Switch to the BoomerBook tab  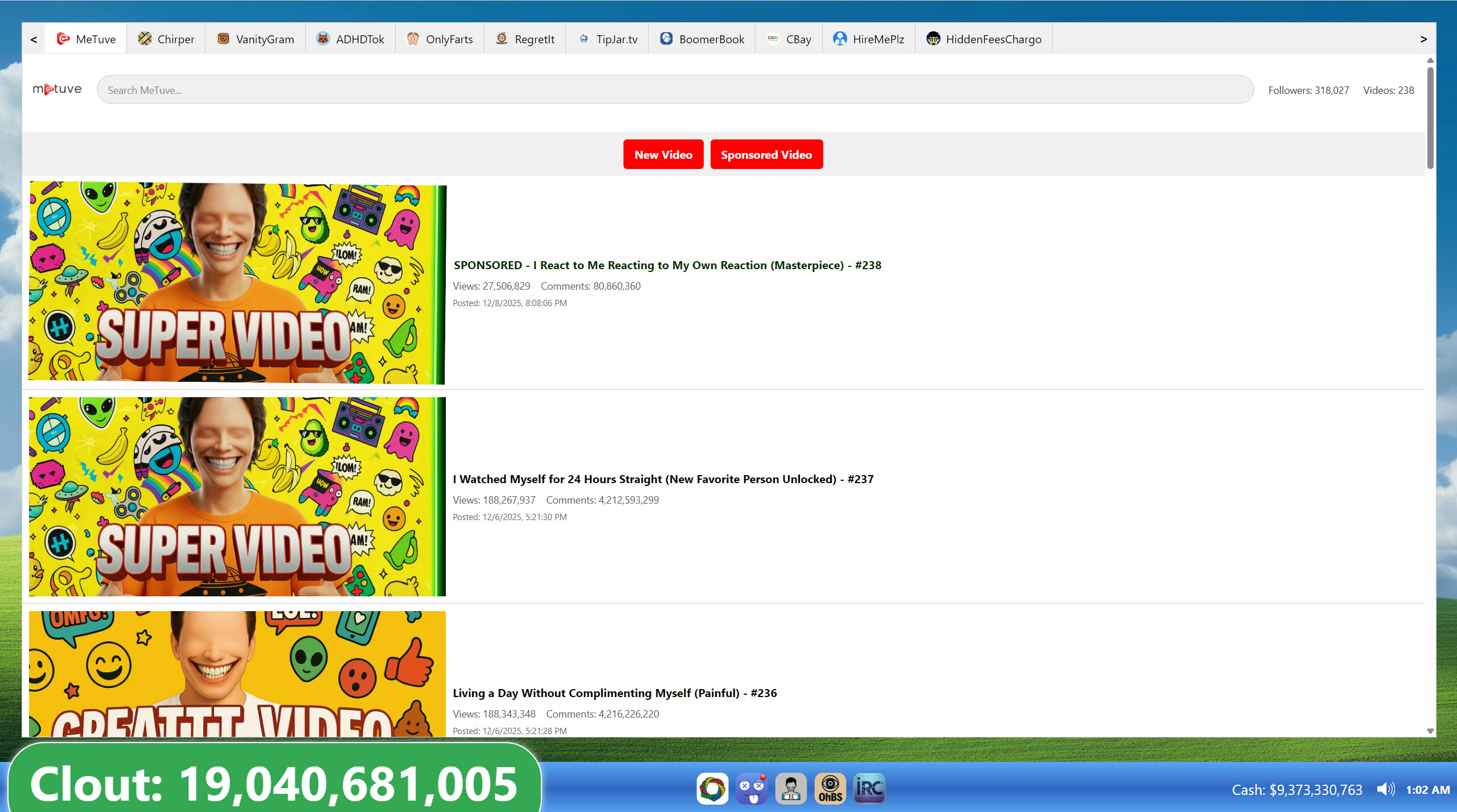(701, 39)
